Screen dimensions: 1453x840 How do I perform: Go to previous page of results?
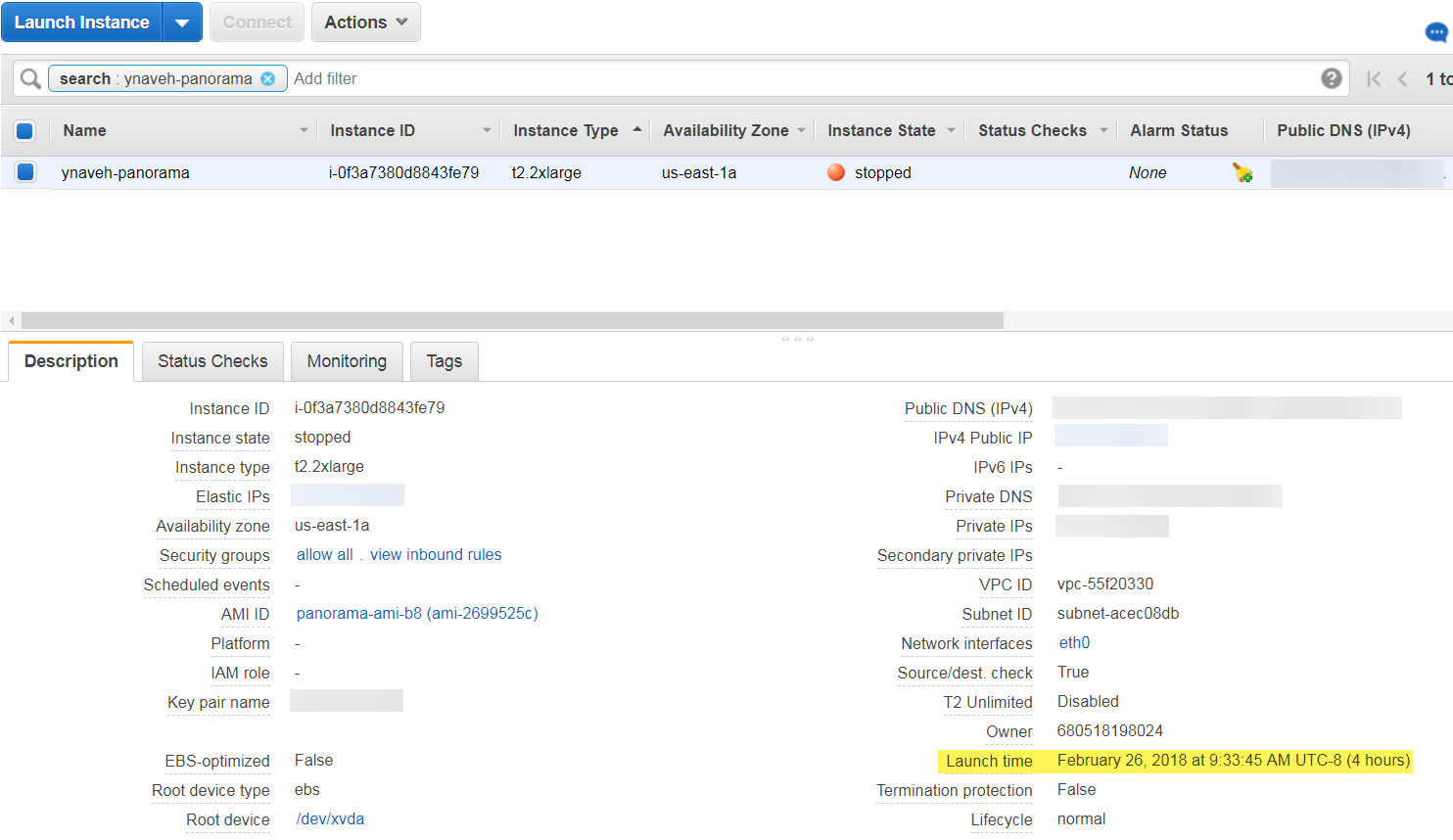(1402, 79)
